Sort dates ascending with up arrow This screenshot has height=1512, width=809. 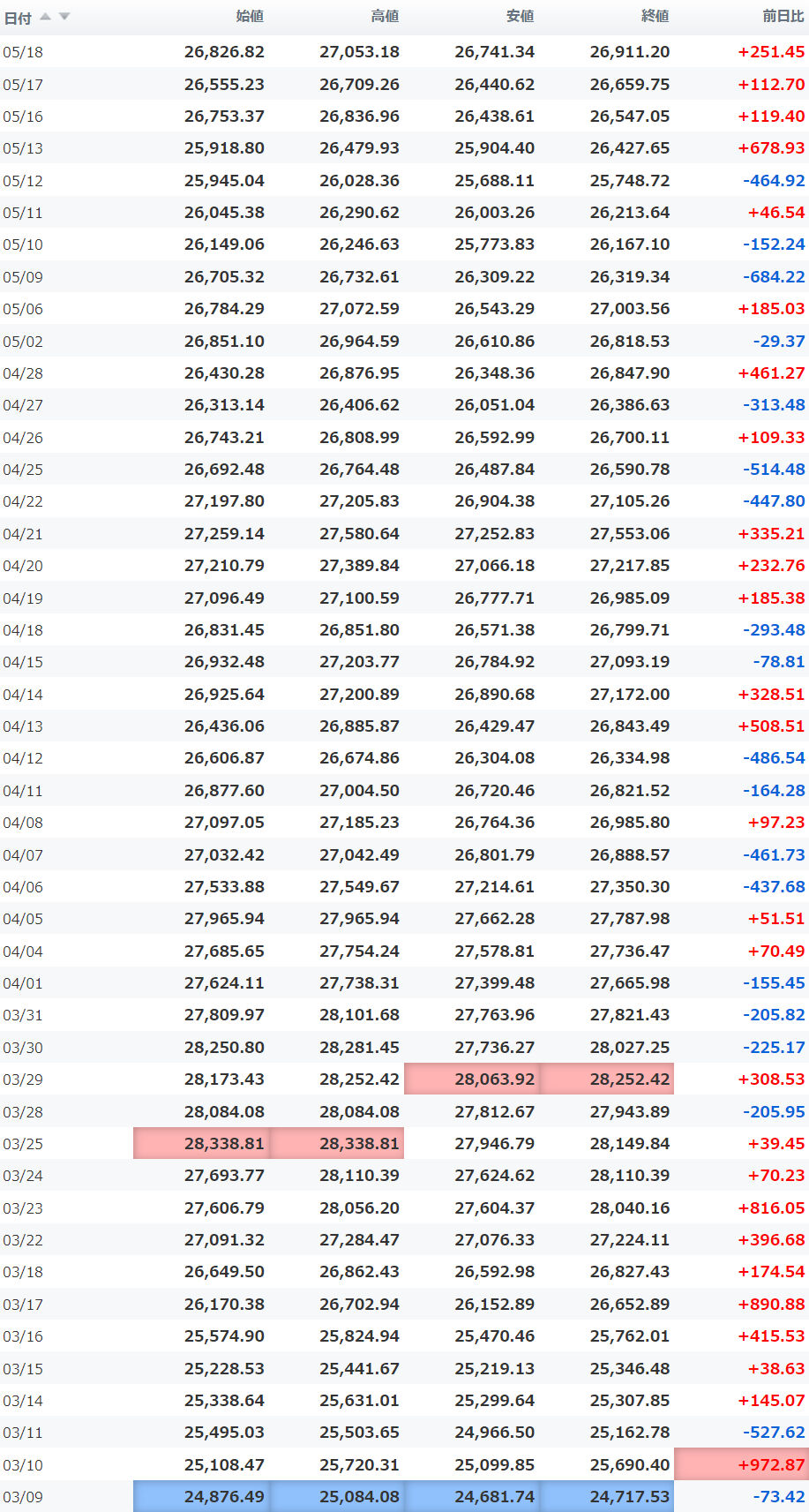pyautogui.click(x=45, y=17)
